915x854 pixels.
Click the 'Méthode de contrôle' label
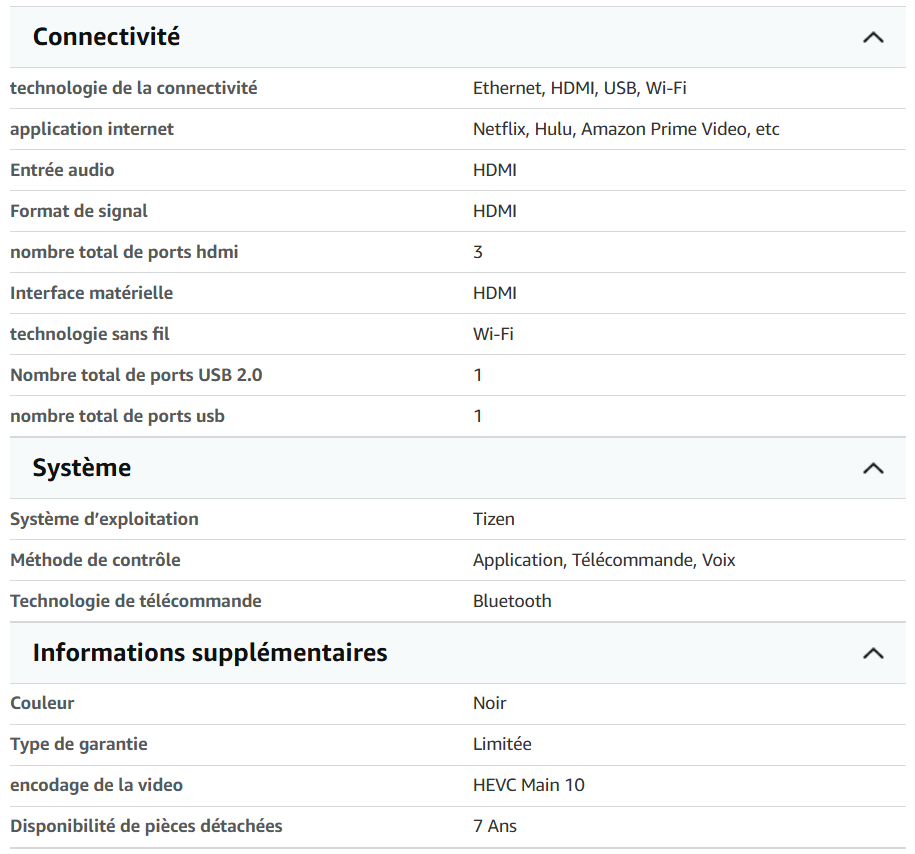96,560
